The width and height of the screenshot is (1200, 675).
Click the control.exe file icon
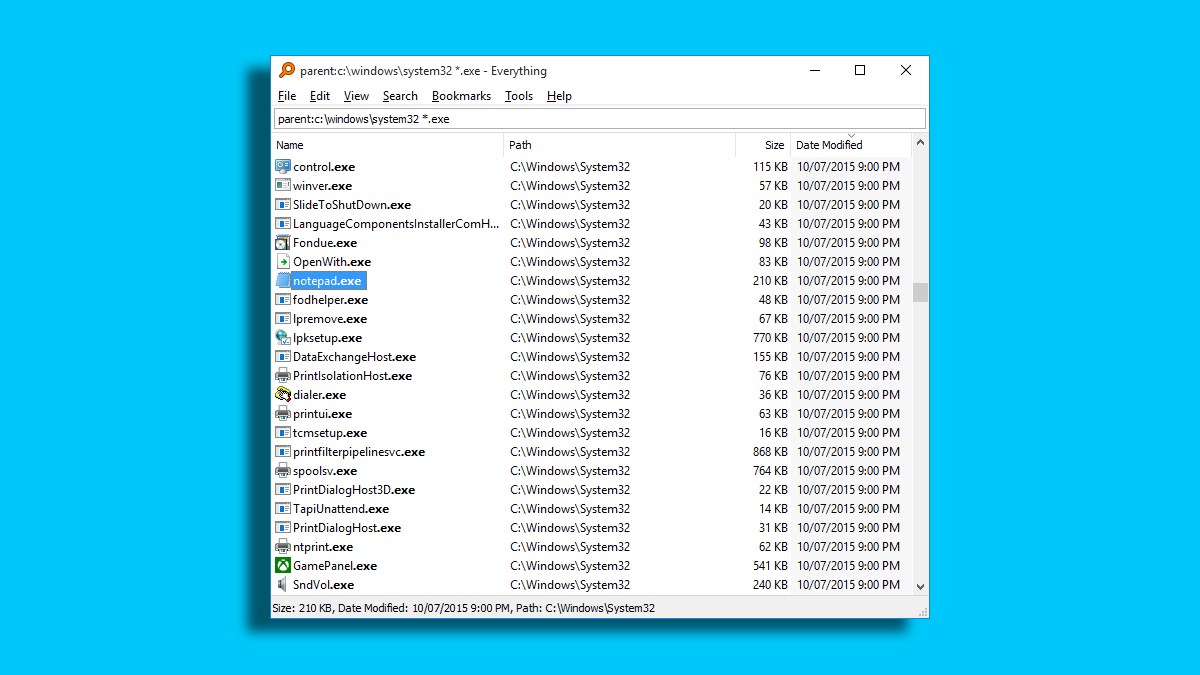tap(283, 167)
